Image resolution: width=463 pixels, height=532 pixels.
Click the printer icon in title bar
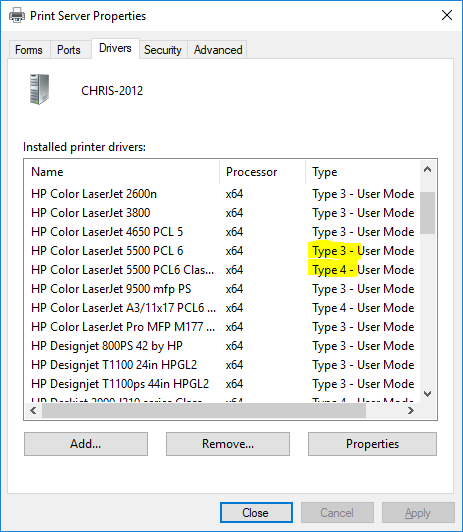tap(17, 16)
